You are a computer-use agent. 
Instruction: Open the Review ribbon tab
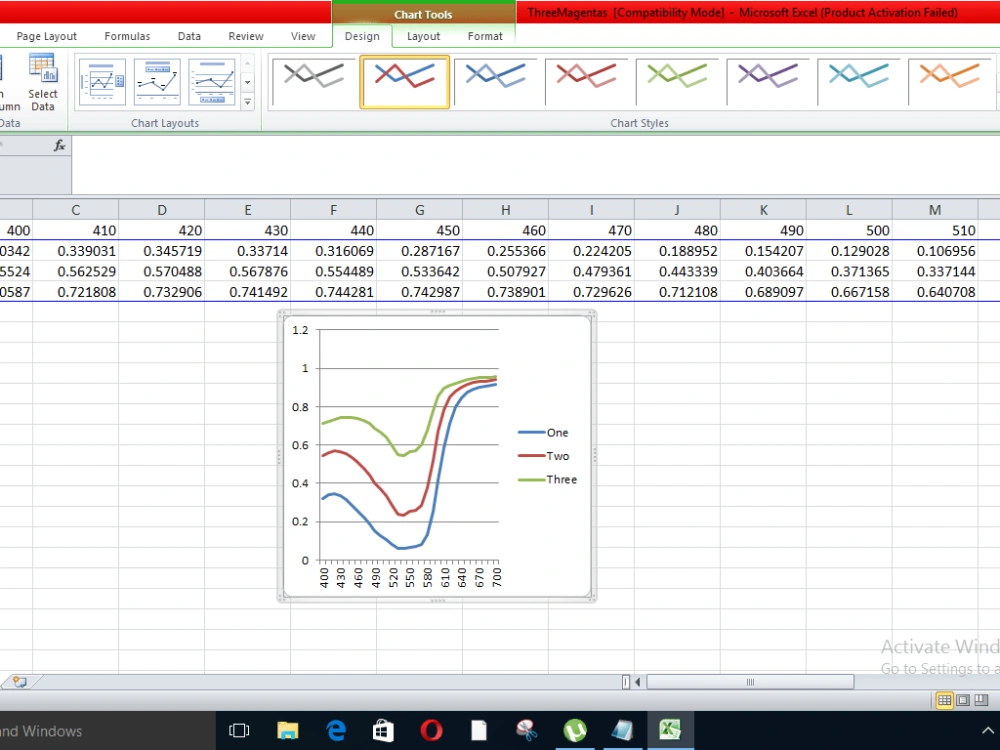(245, 36)
